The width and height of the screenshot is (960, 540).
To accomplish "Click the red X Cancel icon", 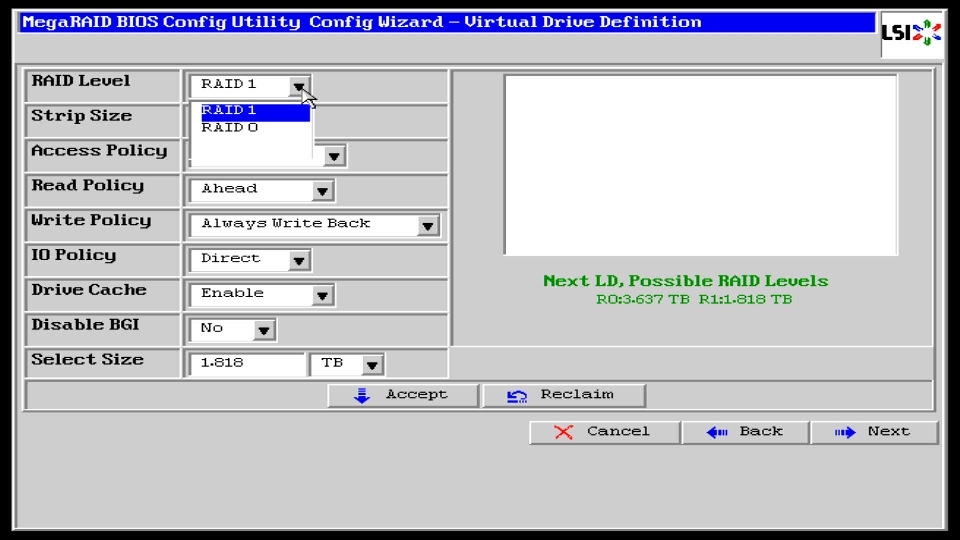I will (563, 432).
